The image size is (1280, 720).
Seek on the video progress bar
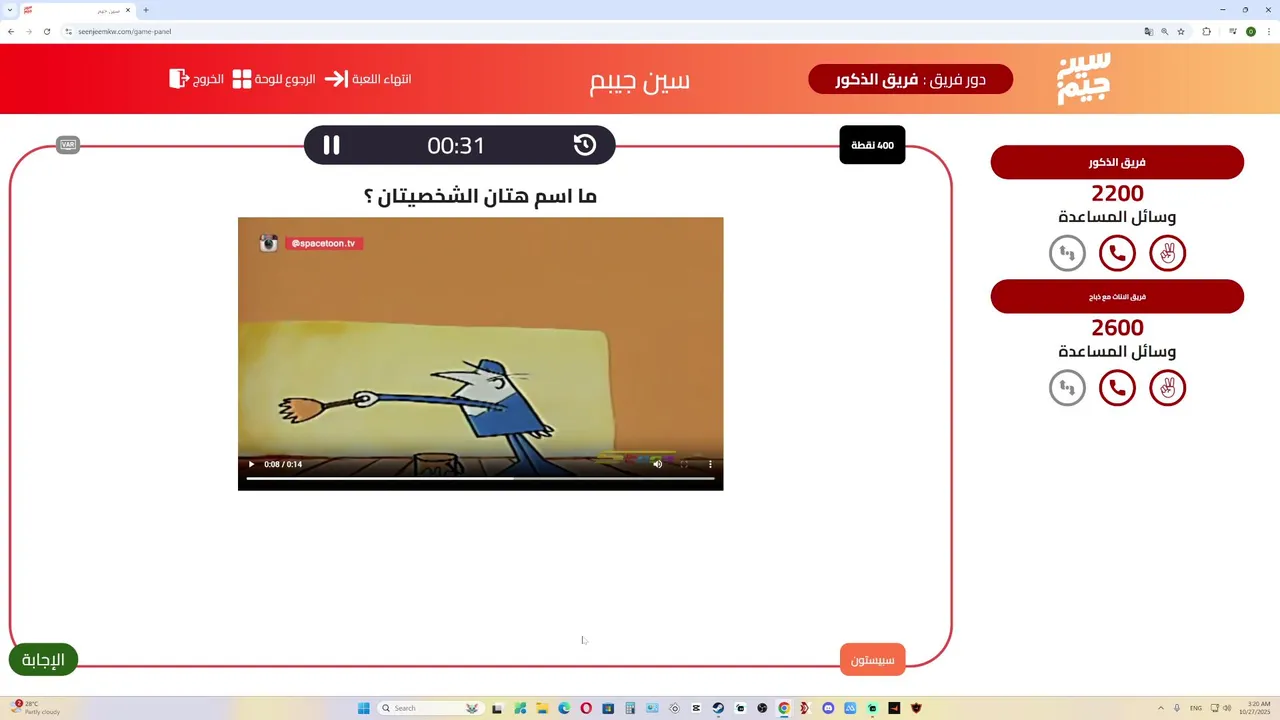[x=480, y=478]
